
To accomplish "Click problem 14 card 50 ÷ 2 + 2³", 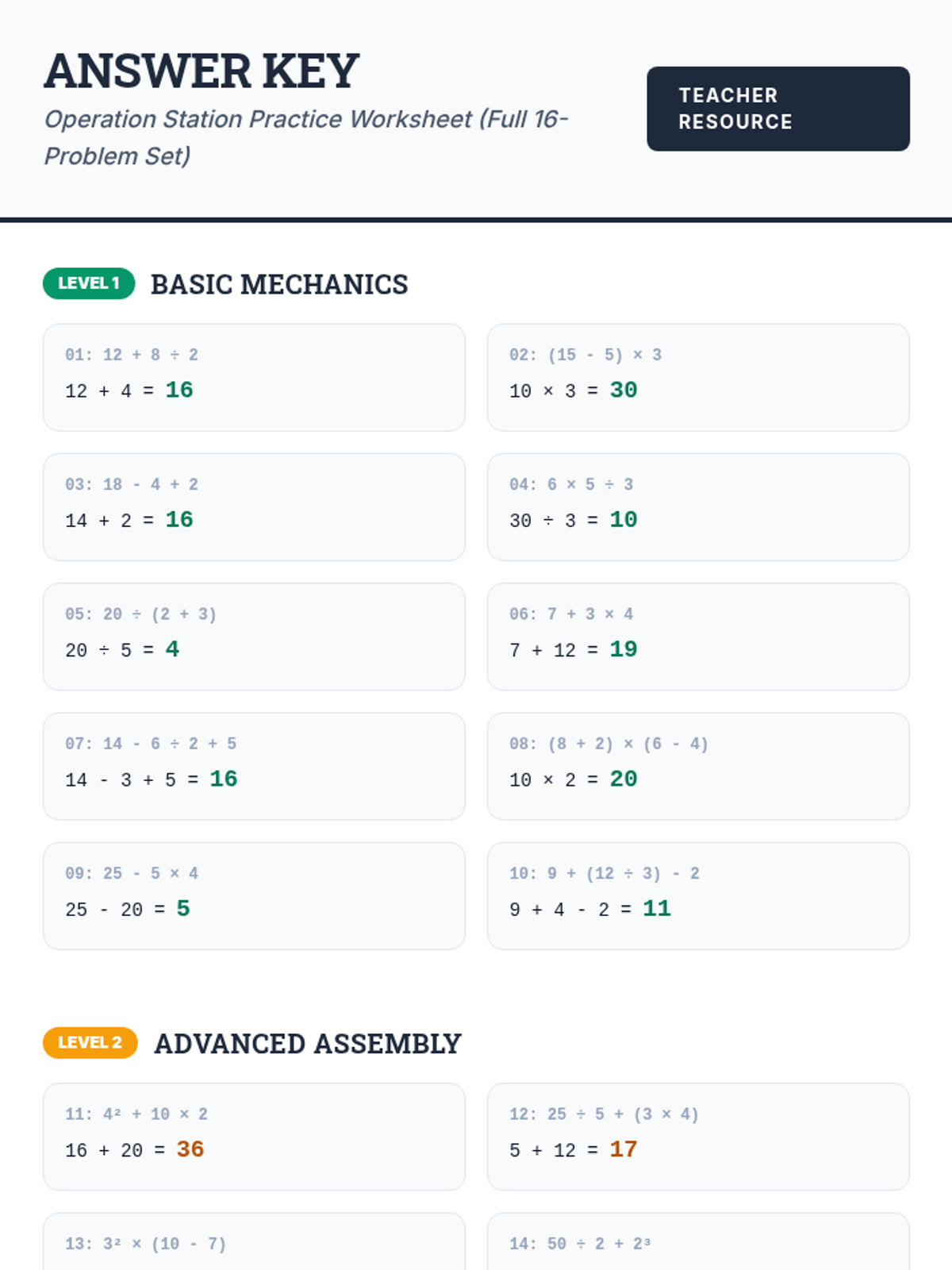I will click(x=698, y=1241).
